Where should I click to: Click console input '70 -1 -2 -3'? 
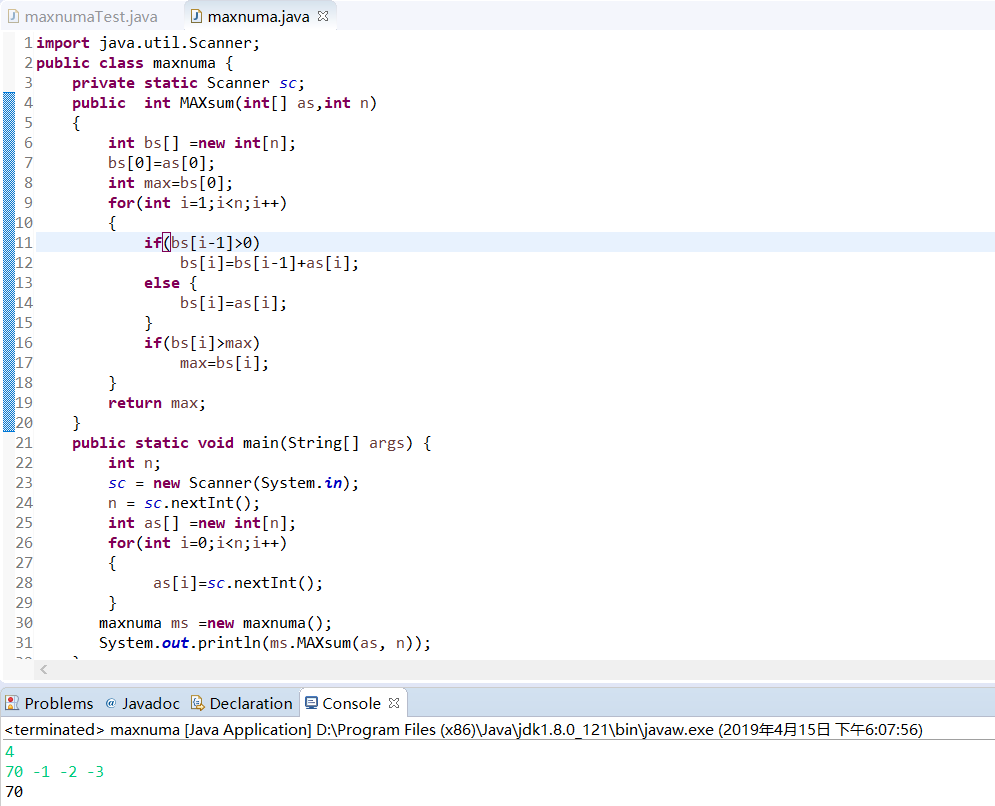[x=55, y=772]
